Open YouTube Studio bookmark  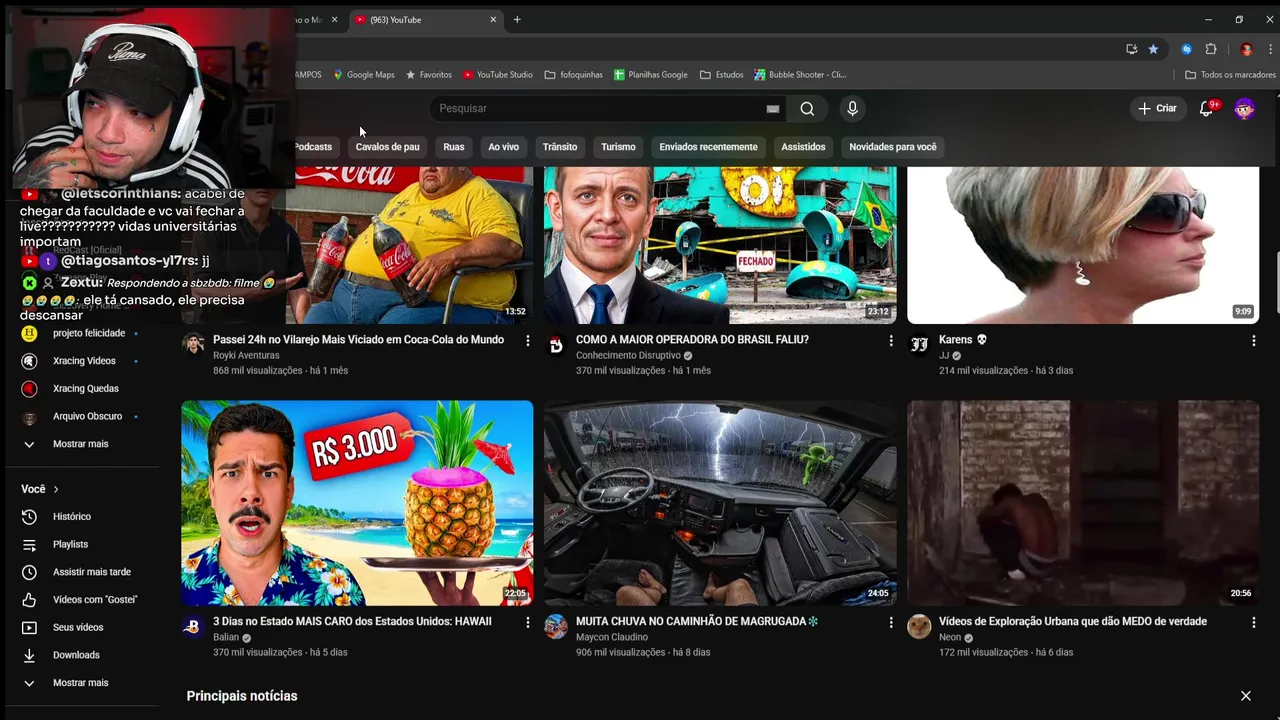(497, 75)
